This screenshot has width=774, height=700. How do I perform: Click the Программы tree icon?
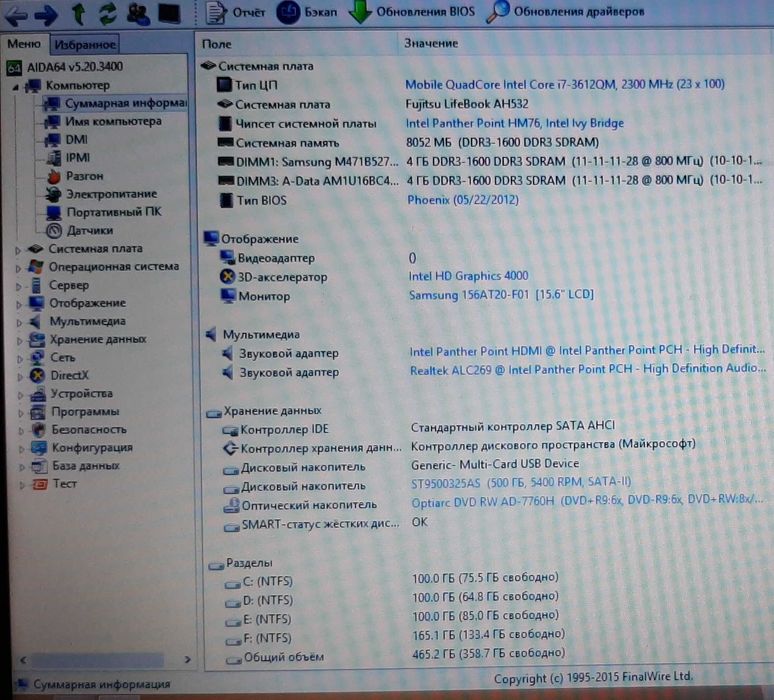pyautogui.click(x=39, y=412)
